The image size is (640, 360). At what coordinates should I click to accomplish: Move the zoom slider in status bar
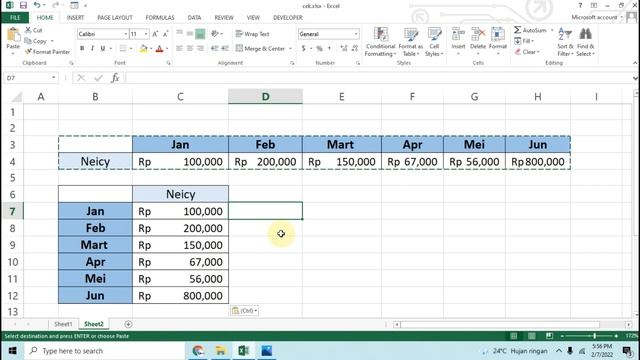pyautogui.click(x=594, y=336)
